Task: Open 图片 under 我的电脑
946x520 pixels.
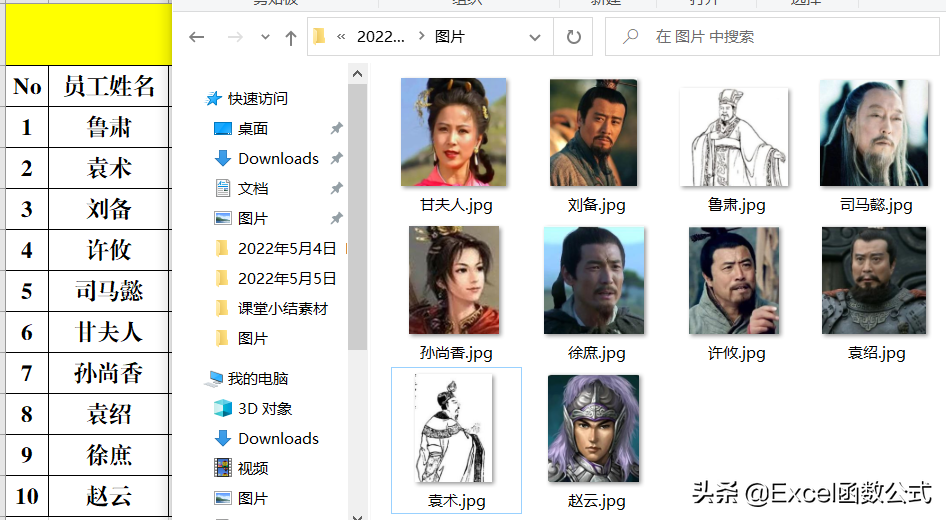Action: [x=253, y=498]
